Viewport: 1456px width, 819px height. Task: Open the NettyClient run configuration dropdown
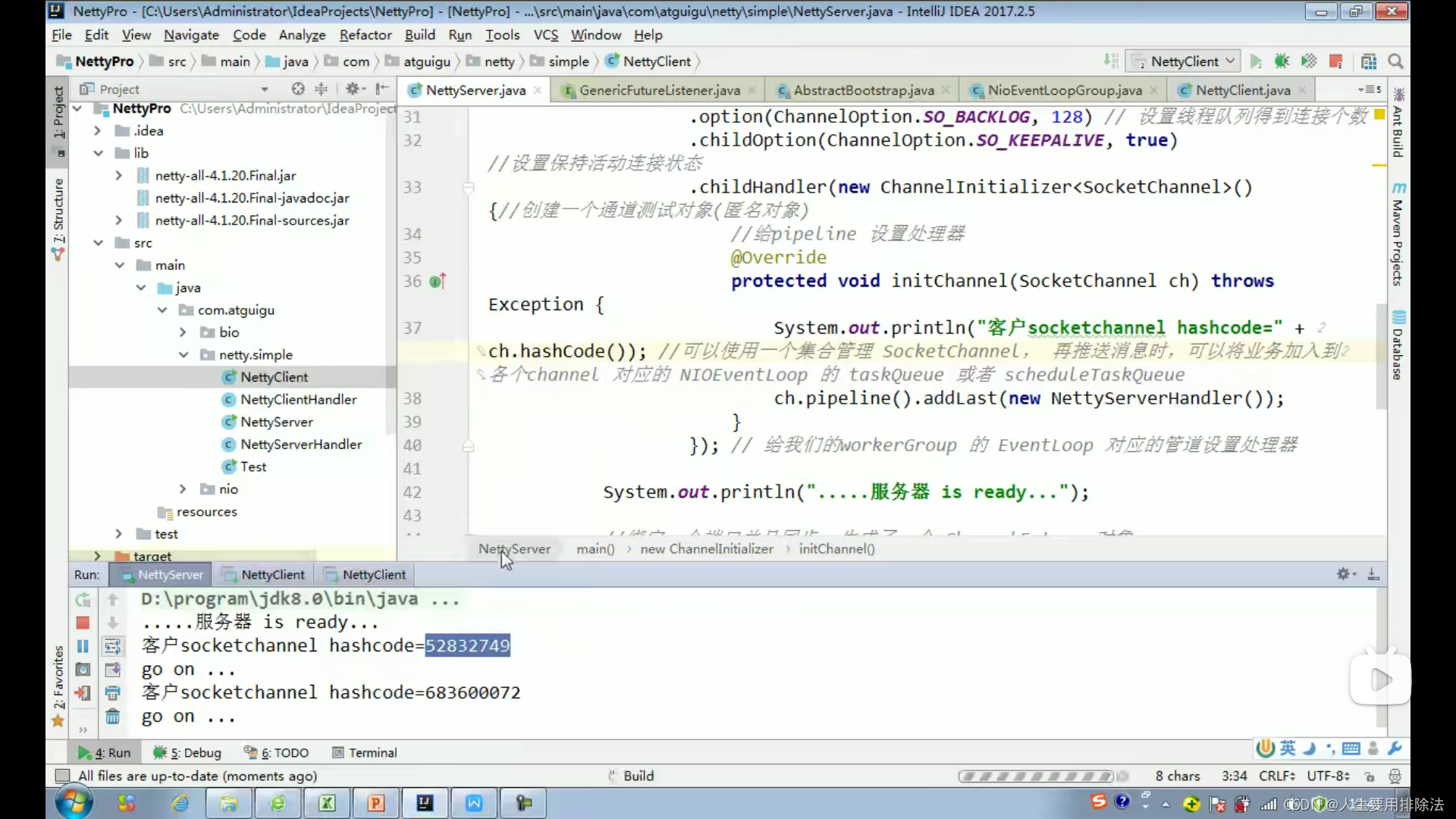coord(1185,61)
